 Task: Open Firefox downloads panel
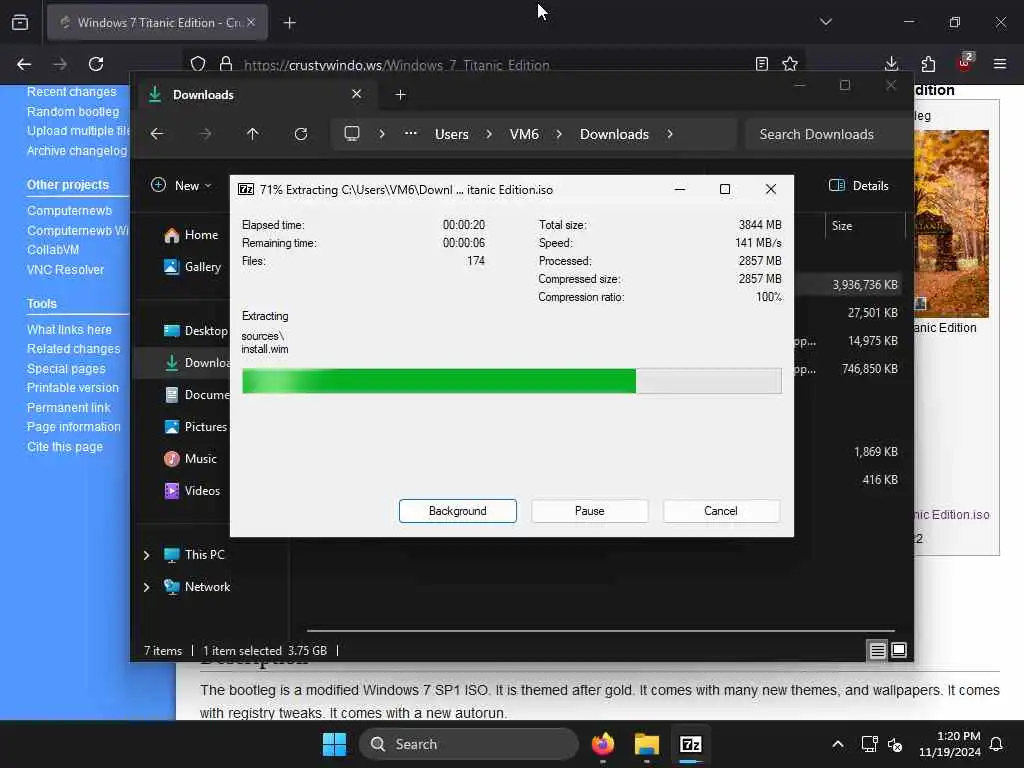[x=891, y=64]
